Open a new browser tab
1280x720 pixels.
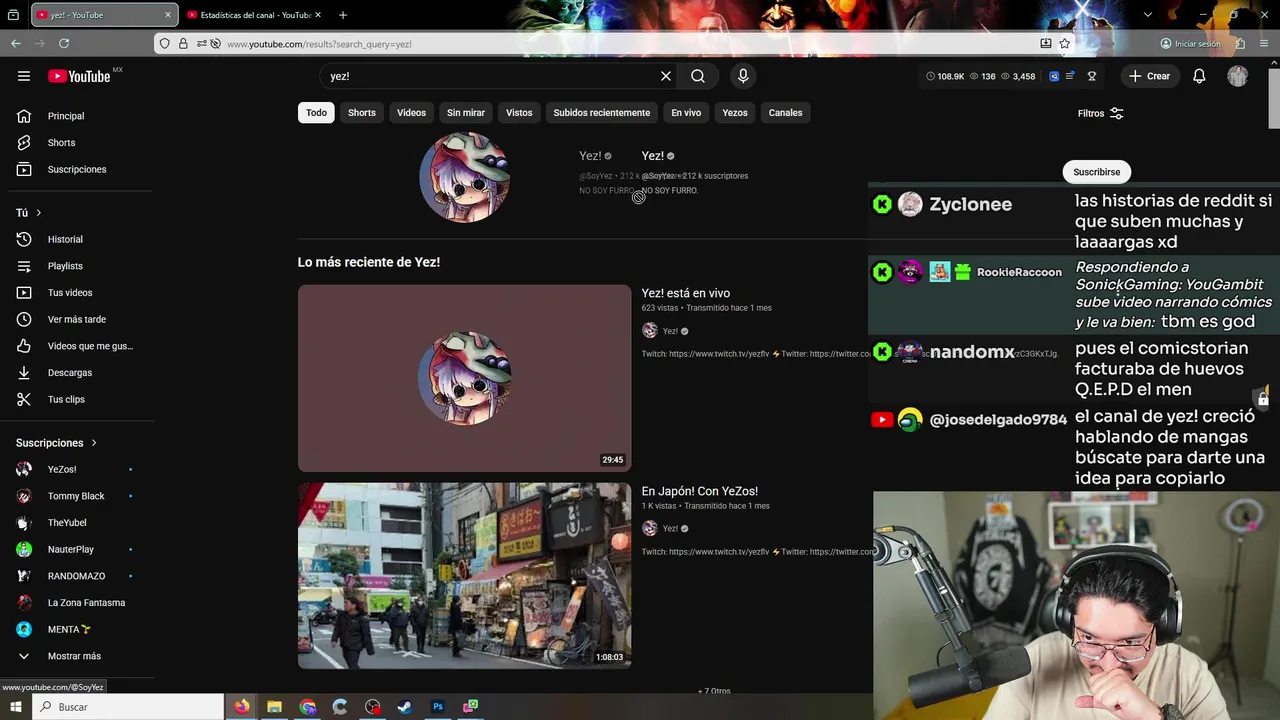[343, 15]
